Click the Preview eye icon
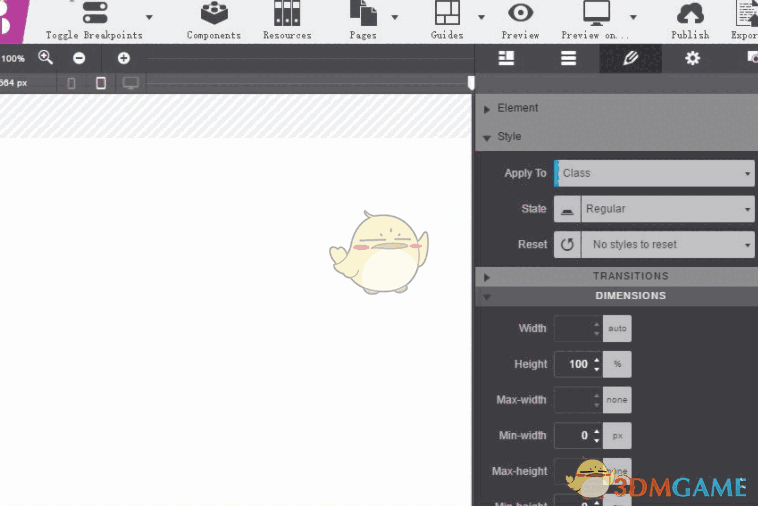758x506 pixels. tap(520, 13)
